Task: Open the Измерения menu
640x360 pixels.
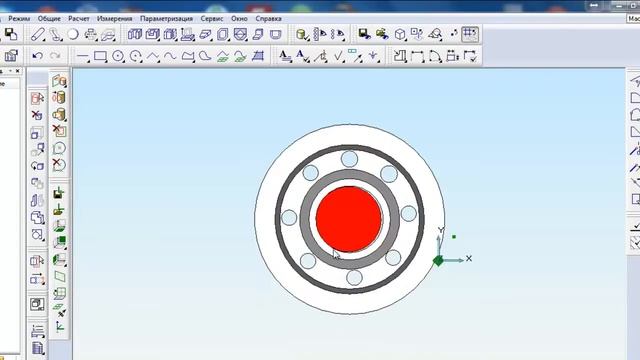Action: pos(114,19)
